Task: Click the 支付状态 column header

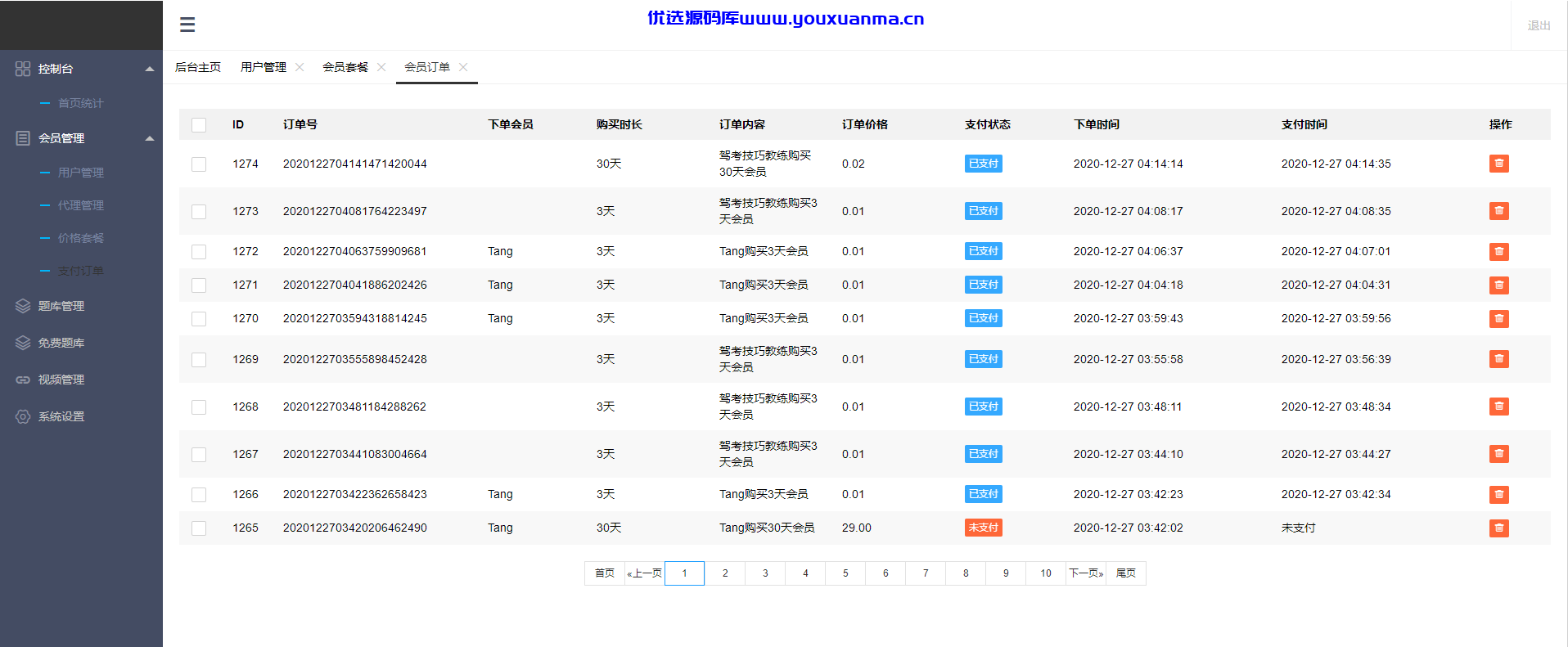Action: (988, 124)
